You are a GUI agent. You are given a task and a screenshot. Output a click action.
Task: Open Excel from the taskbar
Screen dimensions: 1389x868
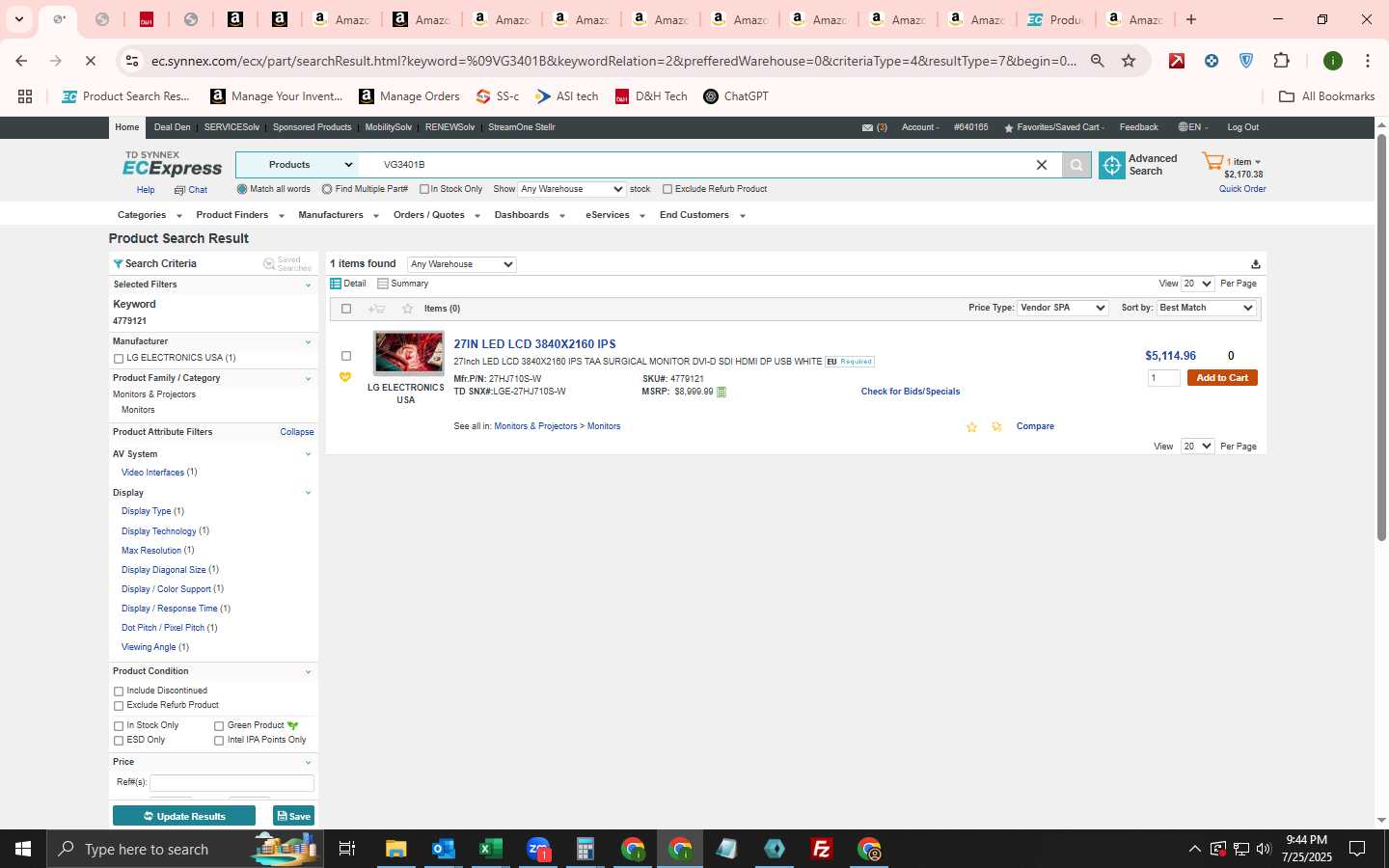490,849
